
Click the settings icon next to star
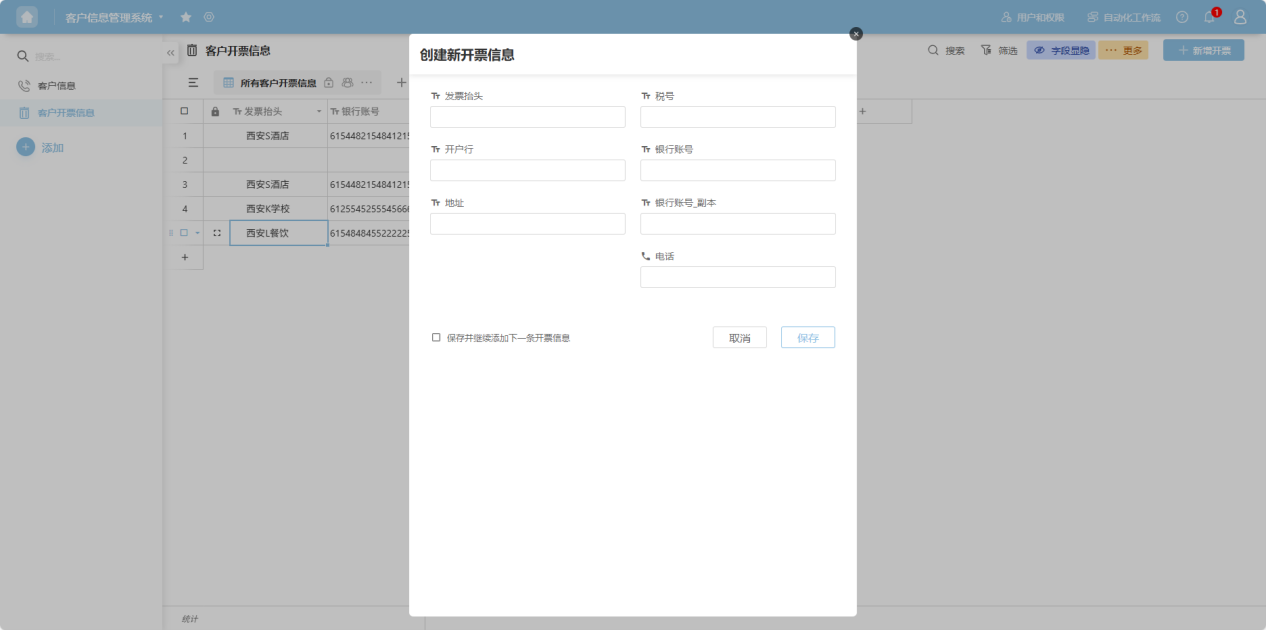coord(209,17)
